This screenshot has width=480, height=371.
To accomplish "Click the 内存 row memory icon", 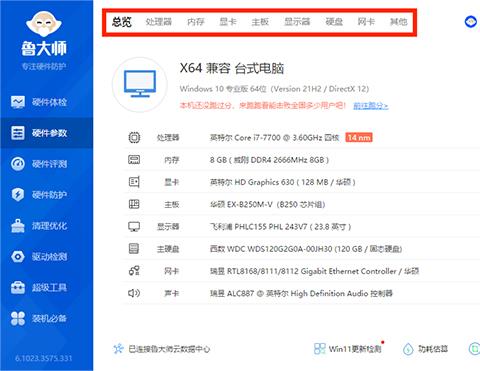I will pos(134,160).
